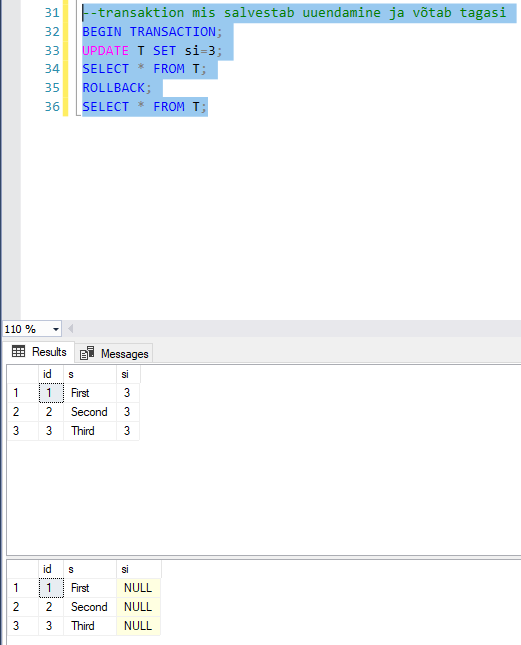Screen dimensions: 521x645
Task: Click the Results grid icon
Action: pyautogui.click(x=18, y=352)
